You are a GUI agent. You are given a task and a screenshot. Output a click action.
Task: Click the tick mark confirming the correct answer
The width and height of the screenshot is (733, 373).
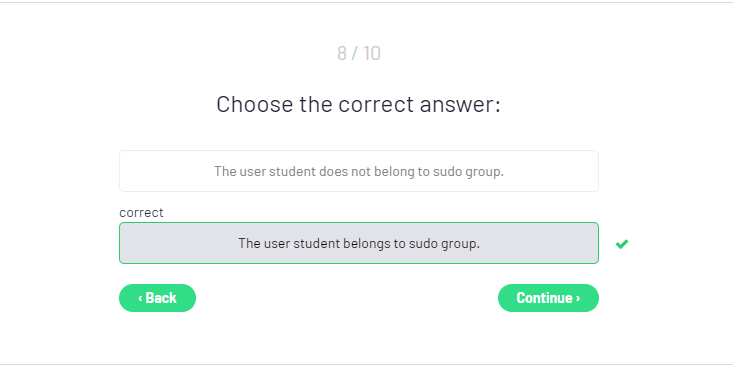click(x=622, y=244)
